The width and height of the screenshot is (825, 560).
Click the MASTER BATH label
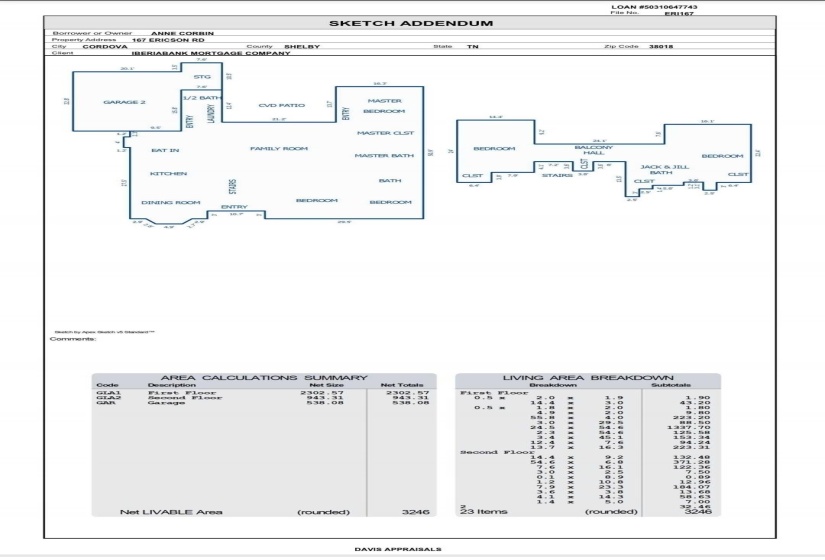click(384, 156)
